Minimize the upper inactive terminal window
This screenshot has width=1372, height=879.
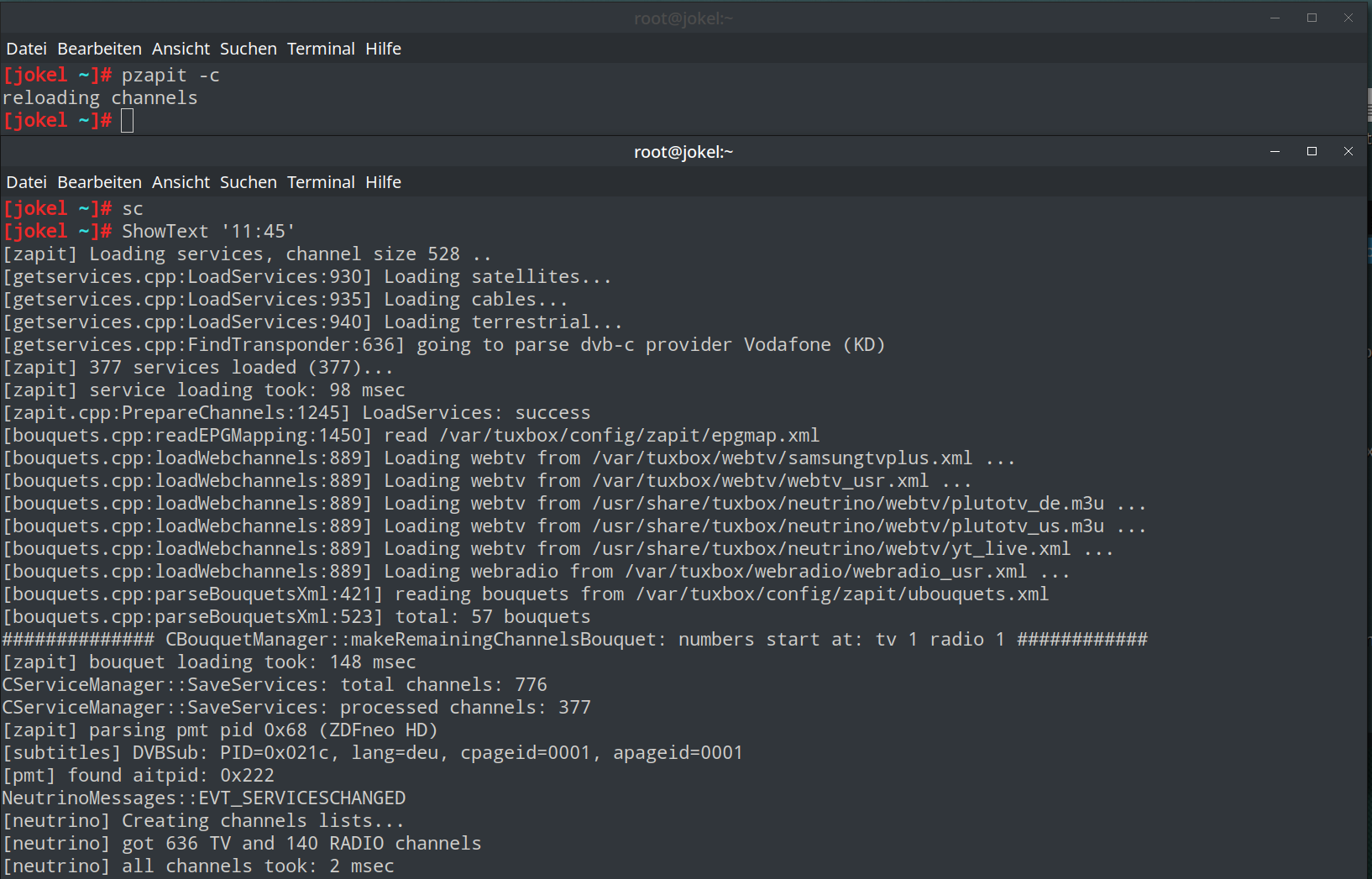point(1275,18)
